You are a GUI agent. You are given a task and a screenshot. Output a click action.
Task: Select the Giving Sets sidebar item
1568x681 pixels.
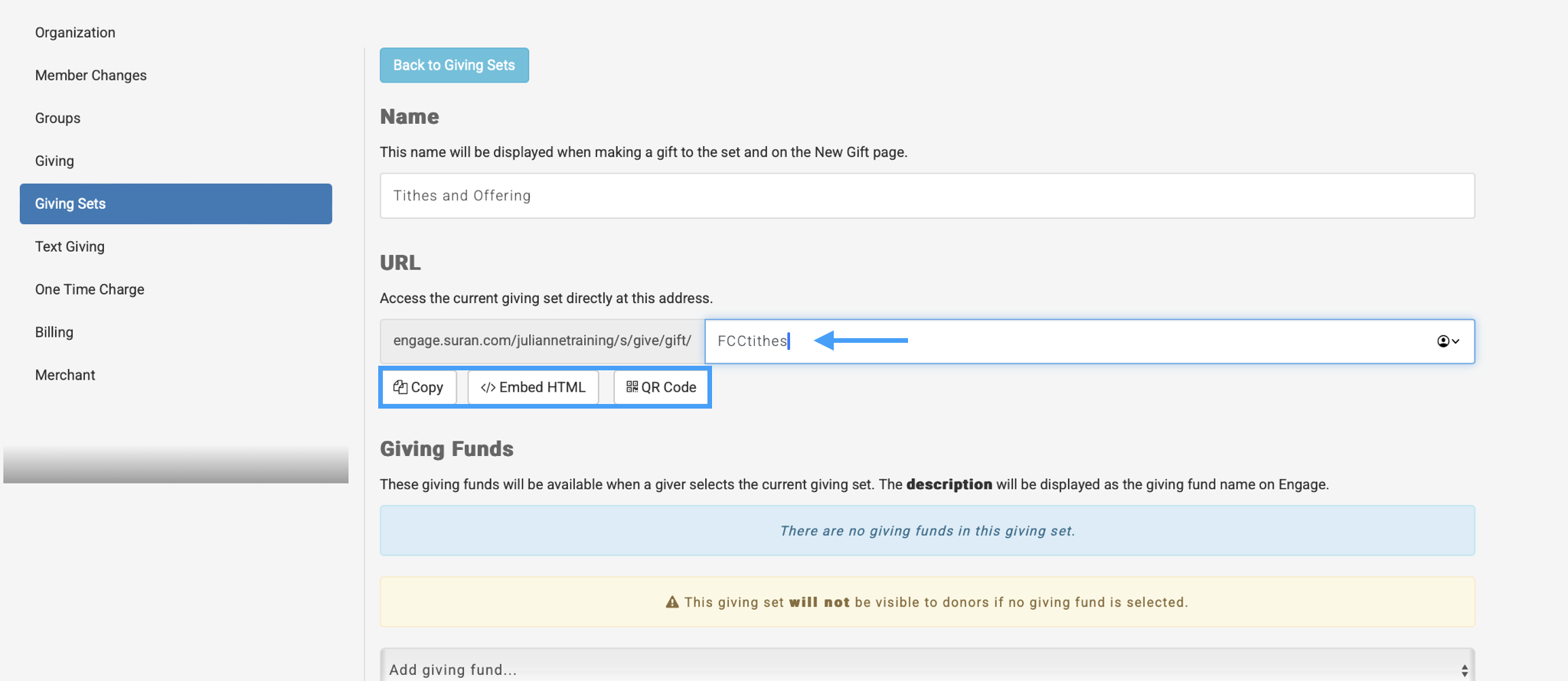(x=175, y=204)
